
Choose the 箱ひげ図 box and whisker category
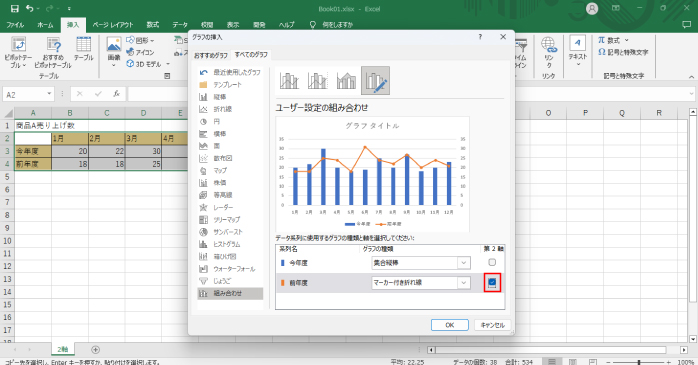(x=230, y=256)
